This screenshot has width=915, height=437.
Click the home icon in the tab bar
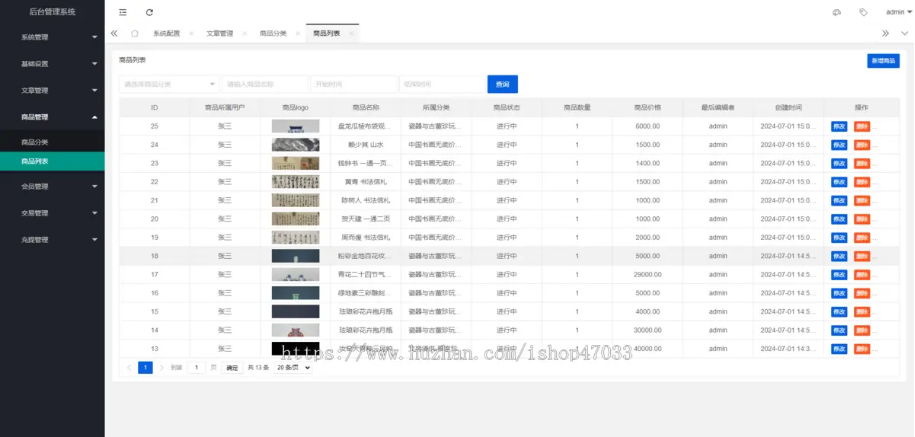(x=134, y=33)
